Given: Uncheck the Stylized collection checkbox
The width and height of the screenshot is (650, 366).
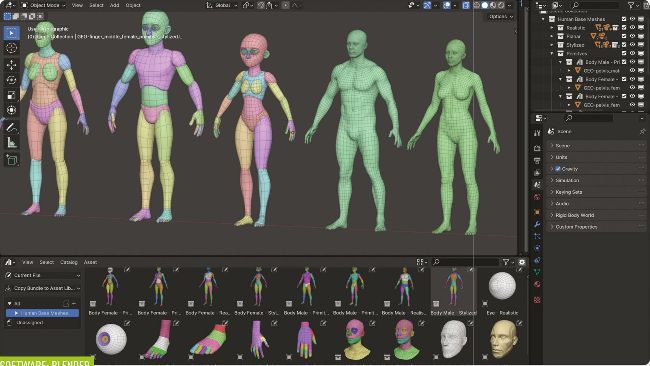Looking at the screenshot, I should tap(624, 45).
